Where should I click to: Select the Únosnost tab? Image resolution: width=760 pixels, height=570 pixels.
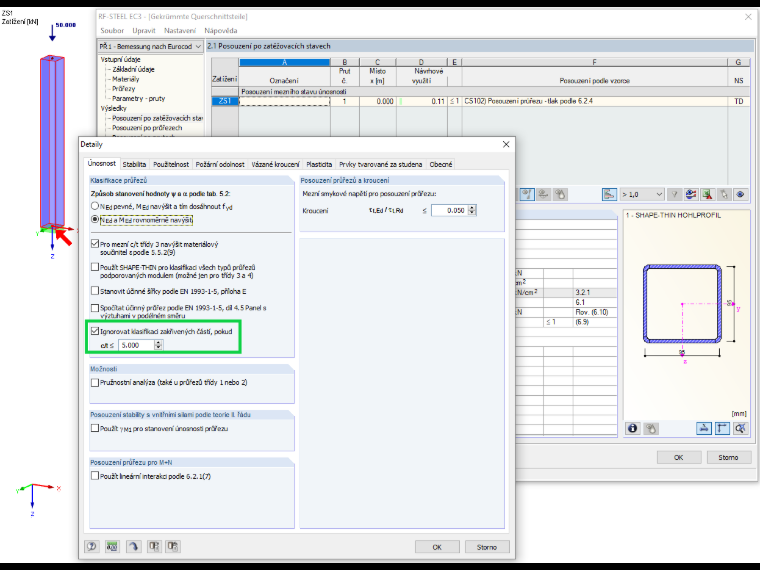102,163
